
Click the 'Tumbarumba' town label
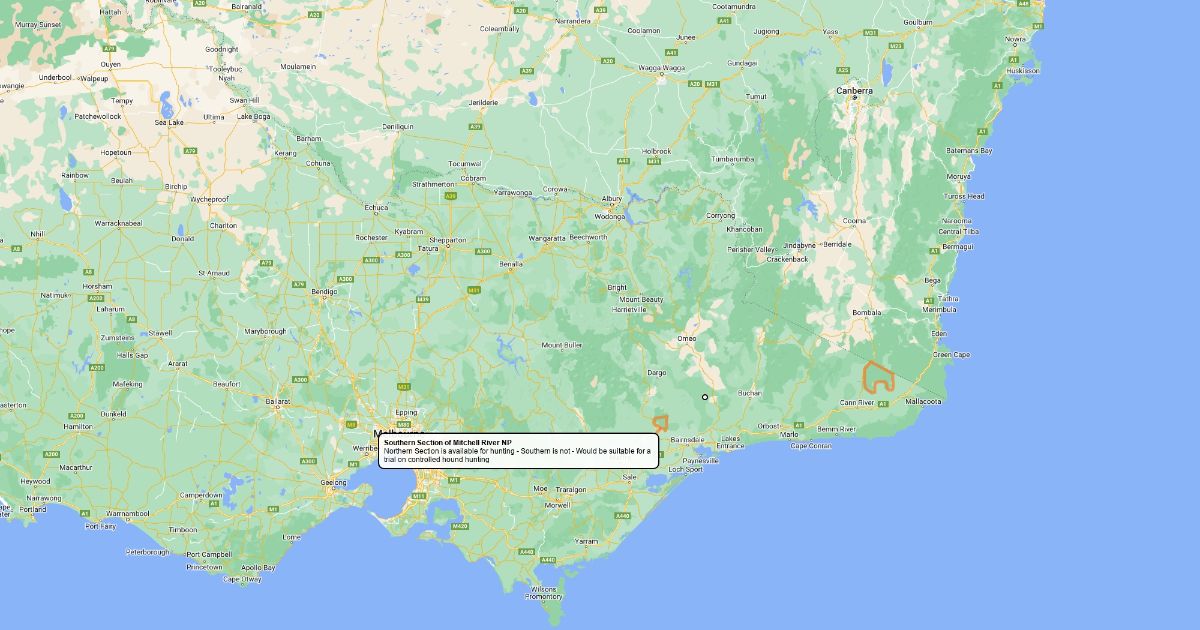click(x=733, y=159)
